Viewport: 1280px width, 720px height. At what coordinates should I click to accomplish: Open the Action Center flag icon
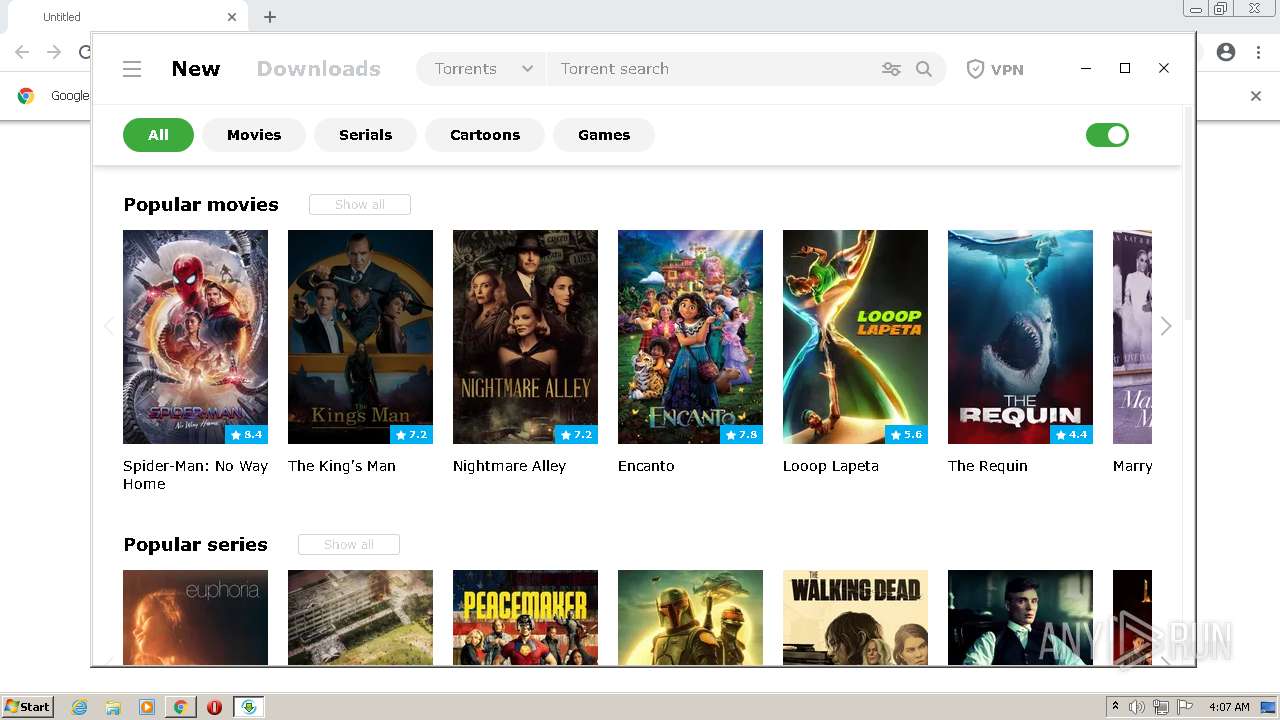click(1184, 707)
